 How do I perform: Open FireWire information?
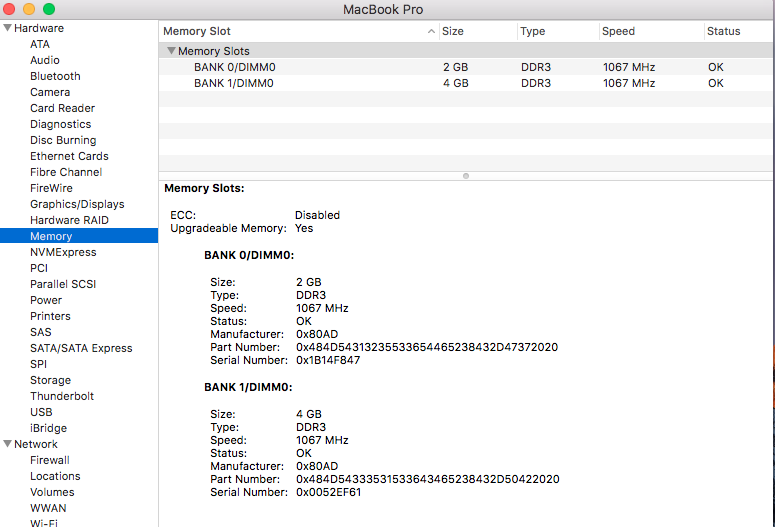pyautogui.click(x=51, y=188)
